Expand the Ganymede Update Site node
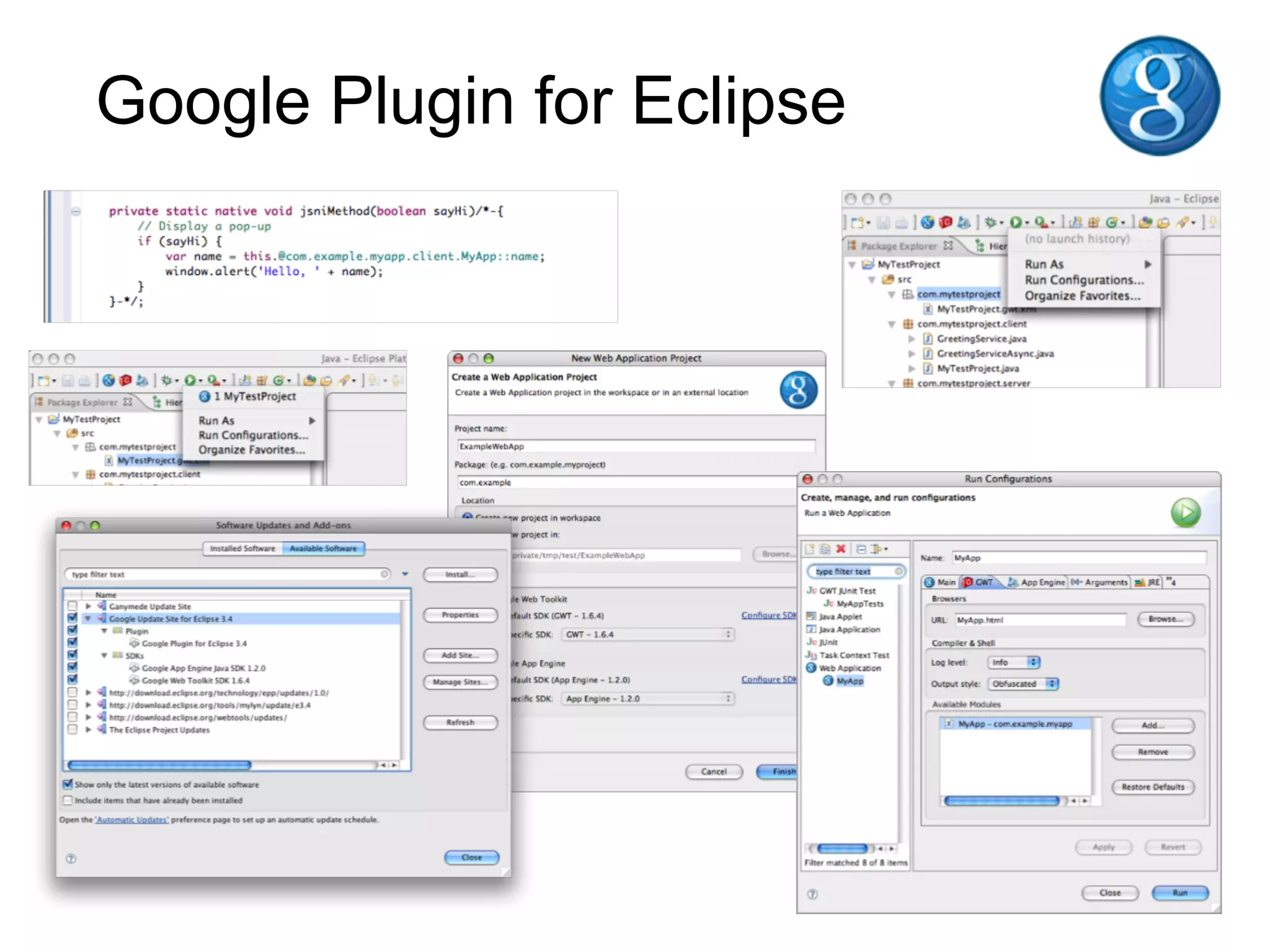1270x952 pixels. pyautogui.click(x=88, y=606)
